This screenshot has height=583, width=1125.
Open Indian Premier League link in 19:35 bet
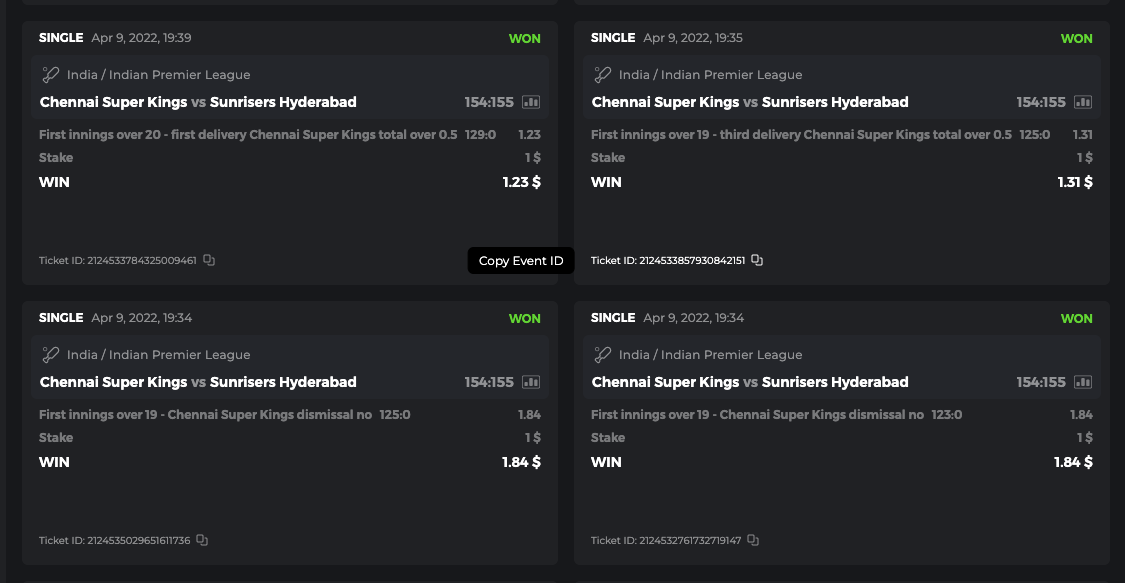(710, 75)
